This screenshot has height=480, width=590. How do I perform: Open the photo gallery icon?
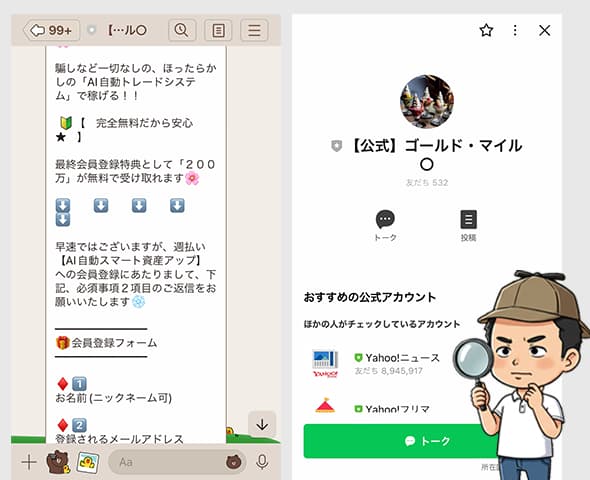point(88,462)
